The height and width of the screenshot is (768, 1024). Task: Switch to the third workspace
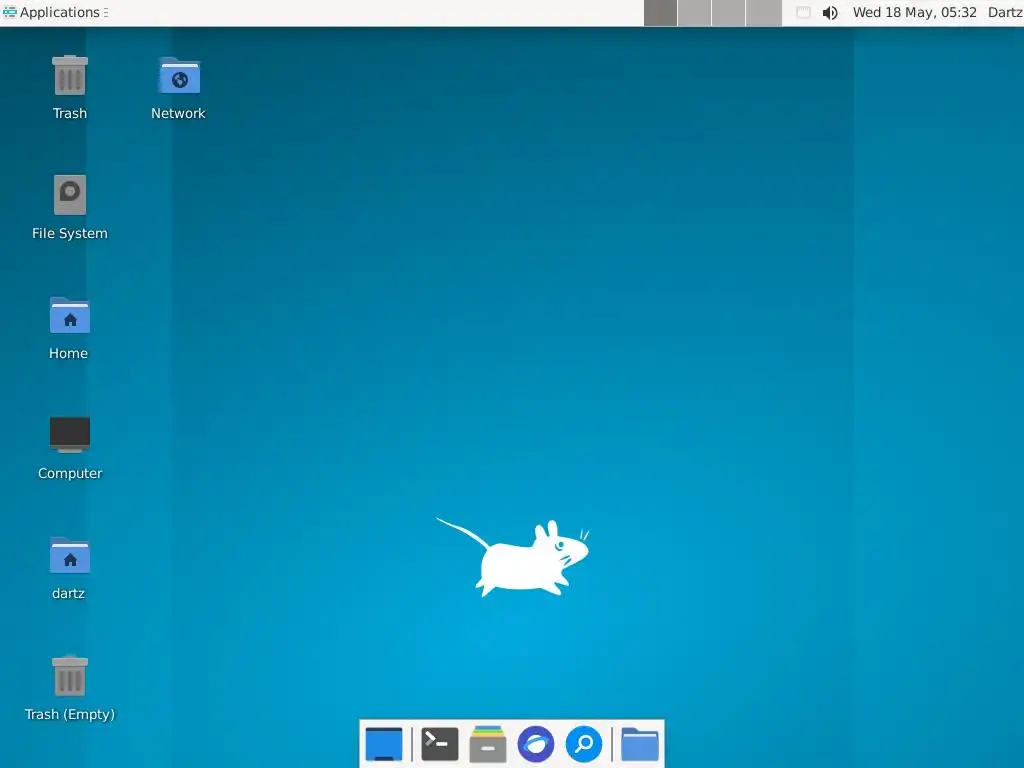[728, 13]
